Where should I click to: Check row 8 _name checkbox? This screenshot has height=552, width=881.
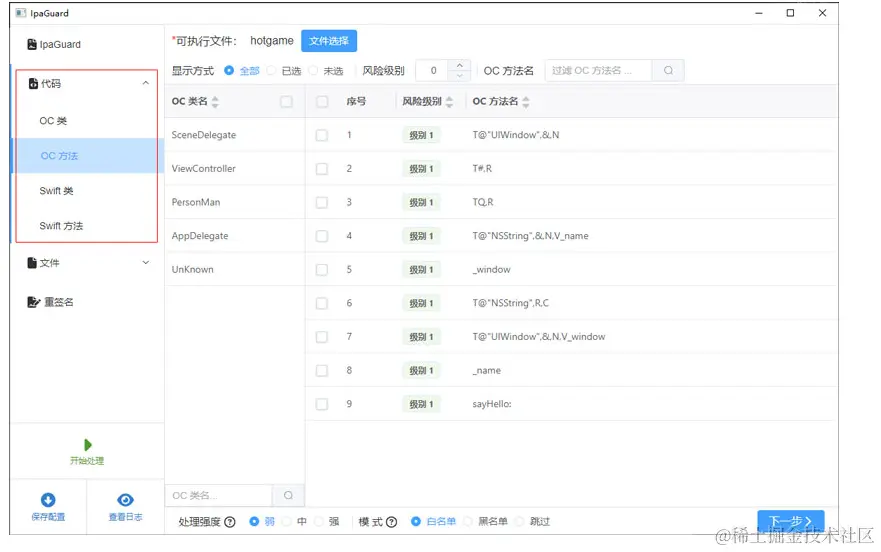(x=322, y=370)
